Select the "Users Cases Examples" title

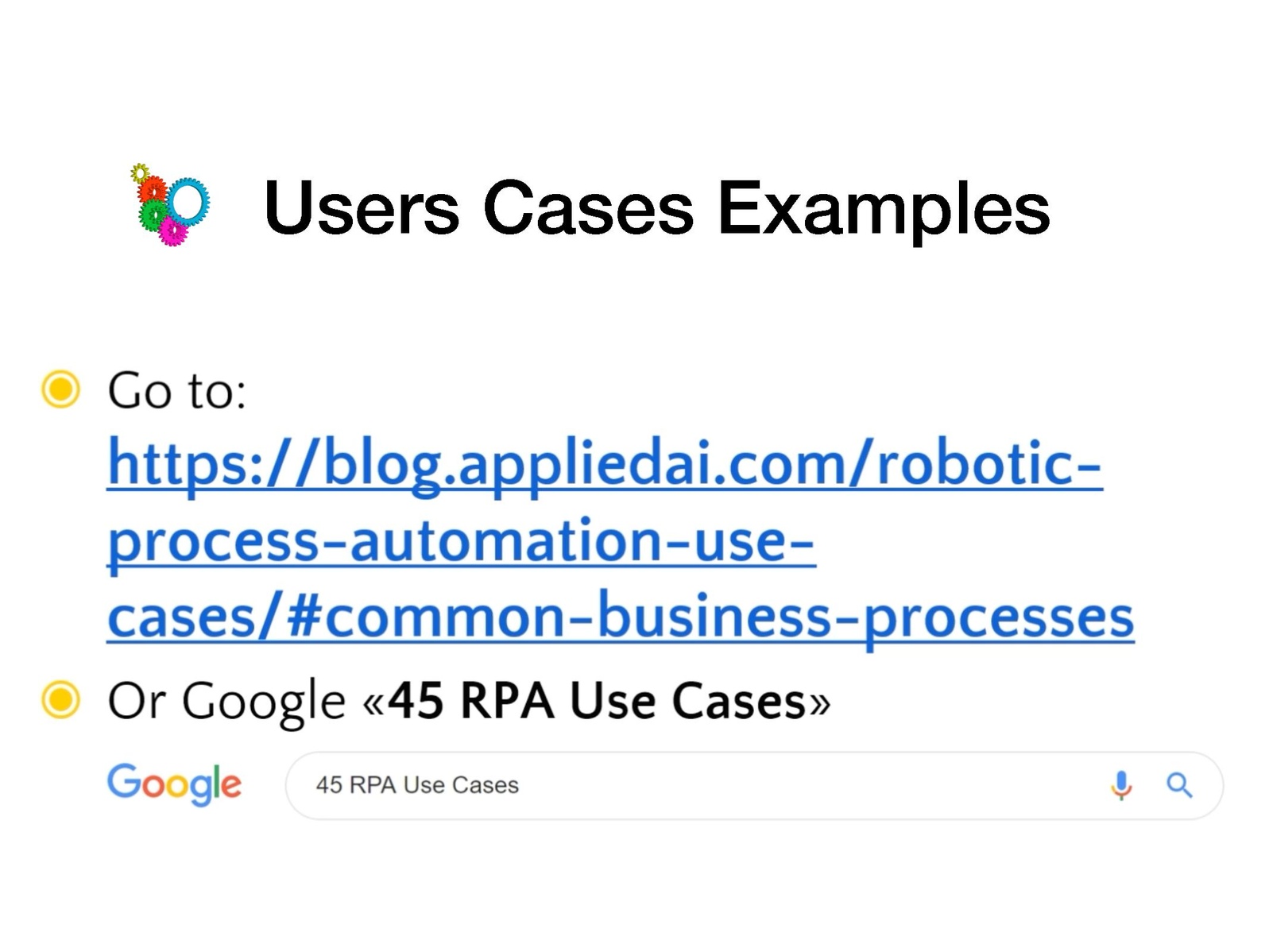point(656,208)
